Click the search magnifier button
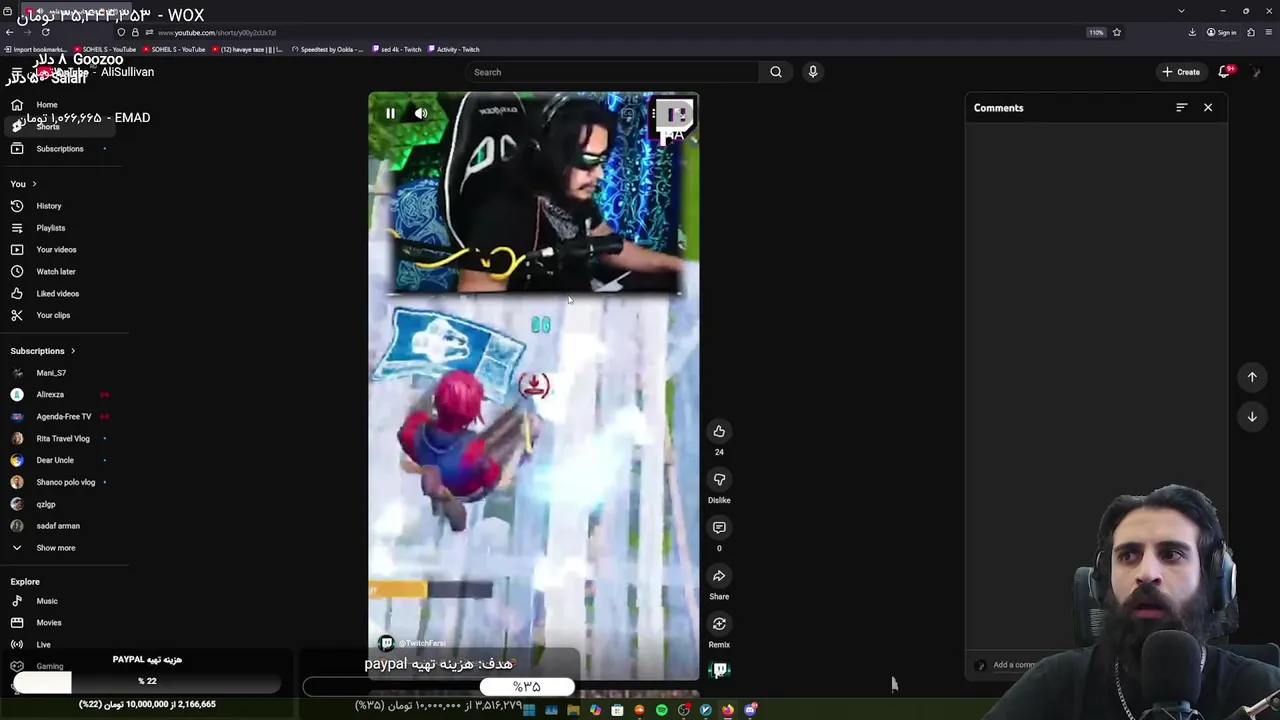Screen dimensions: 1280x720 [x=776, y=72]
